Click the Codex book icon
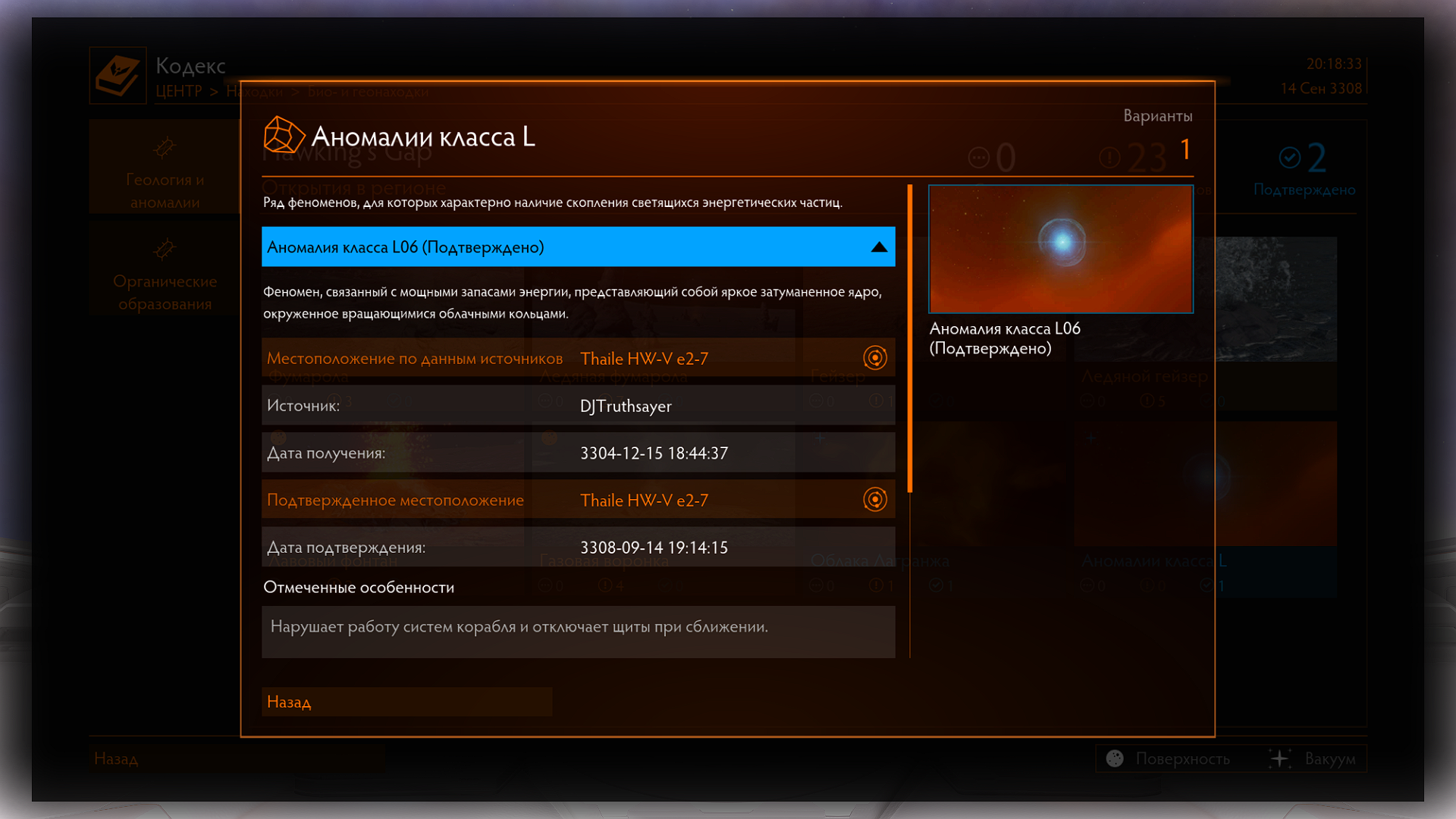 coord(118,76)
